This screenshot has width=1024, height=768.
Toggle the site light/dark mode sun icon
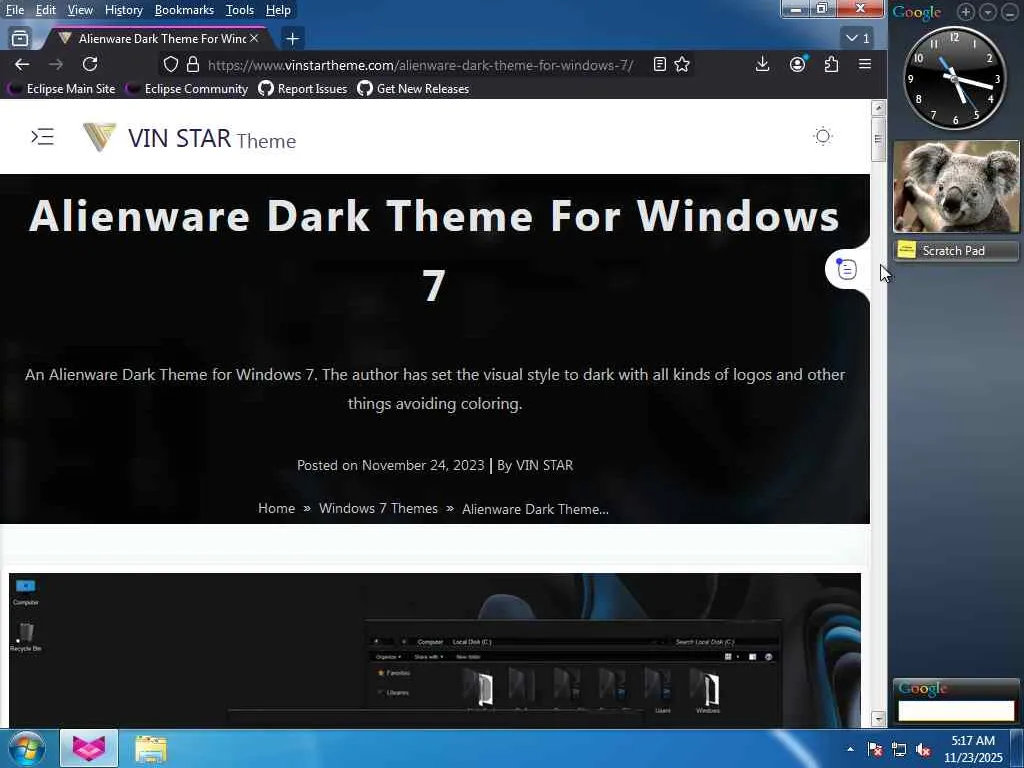click(x=823, y=136)
